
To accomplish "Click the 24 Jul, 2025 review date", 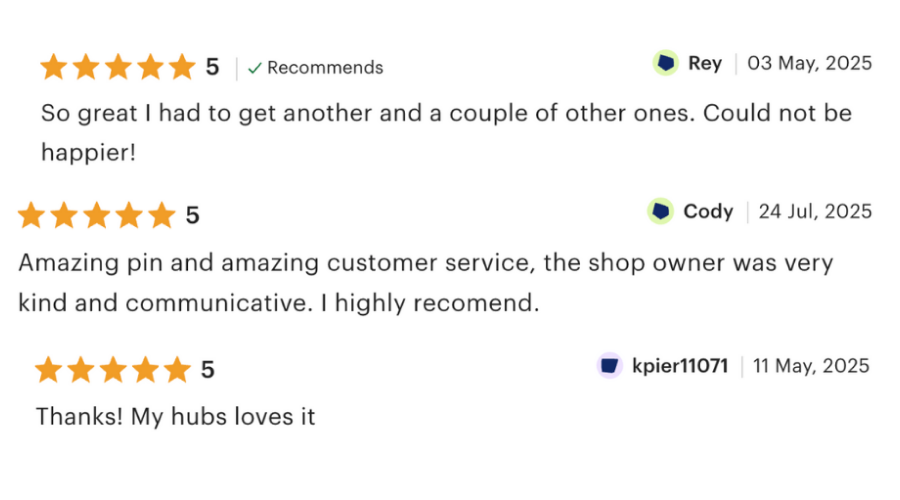I will pyautogui.click(x=815, y=211).
